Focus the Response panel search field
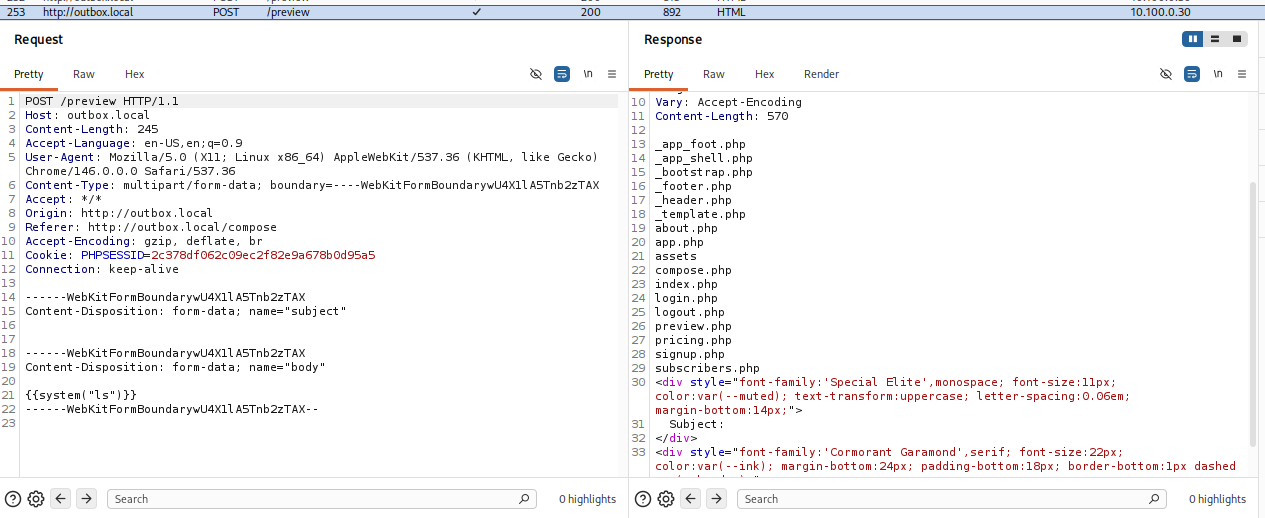This screenshot has width=1265, height=518. click(x=952, y=499)
